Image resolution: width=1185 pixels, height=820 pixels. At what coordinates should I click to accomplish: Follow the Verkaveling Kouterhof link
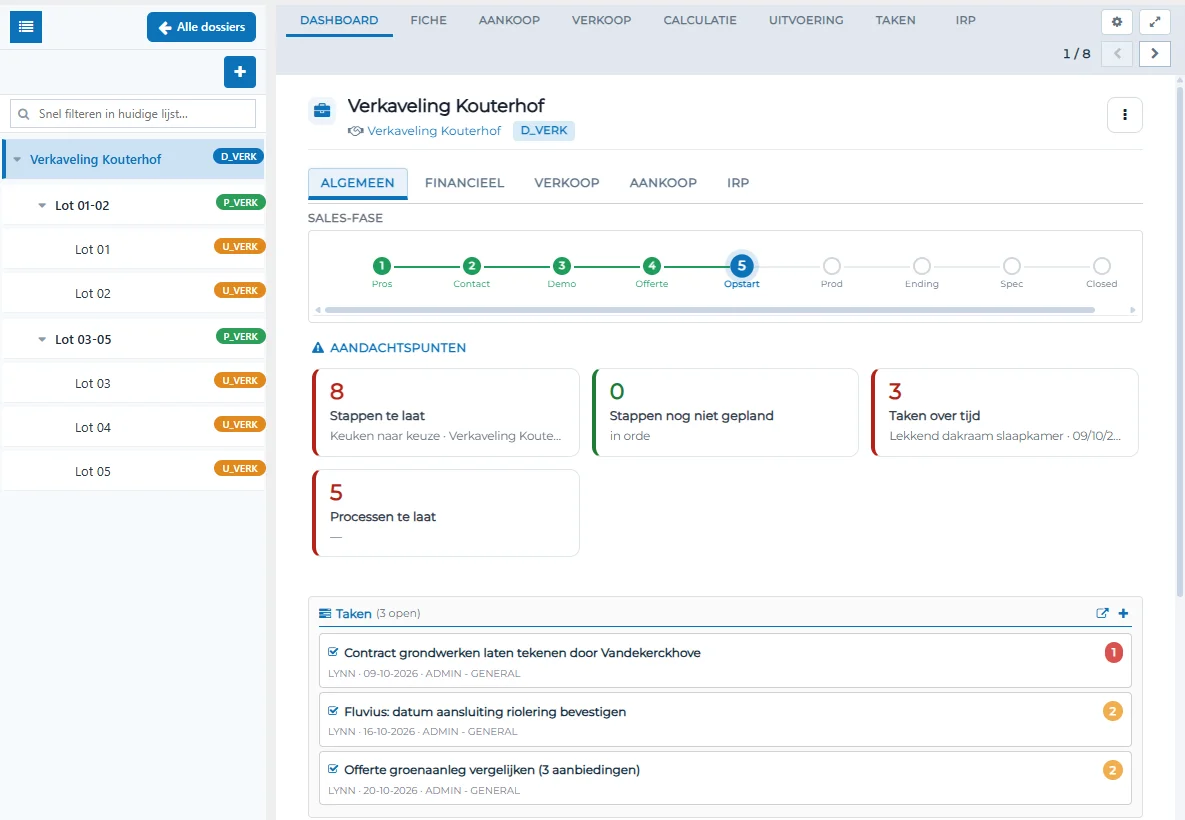434,131
